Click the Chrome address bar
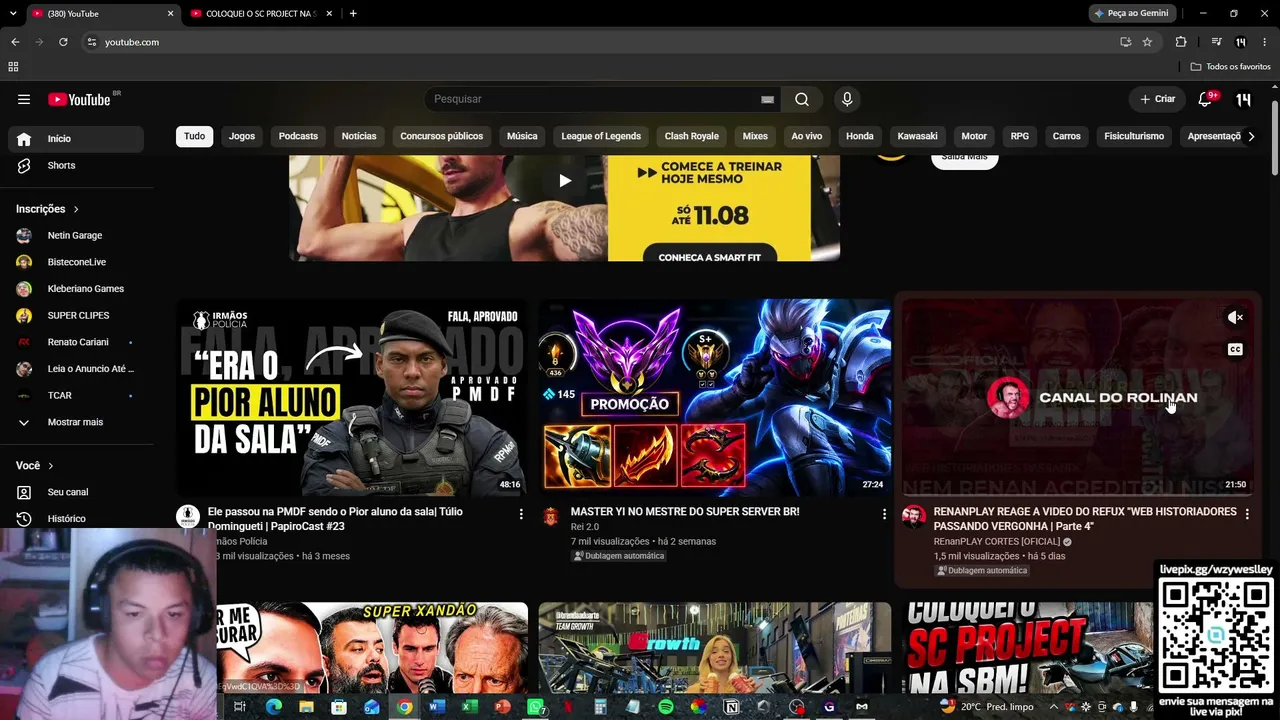The width and height of the screenshot is (1280, 720). pyautogui.click(x=600, y=42)
